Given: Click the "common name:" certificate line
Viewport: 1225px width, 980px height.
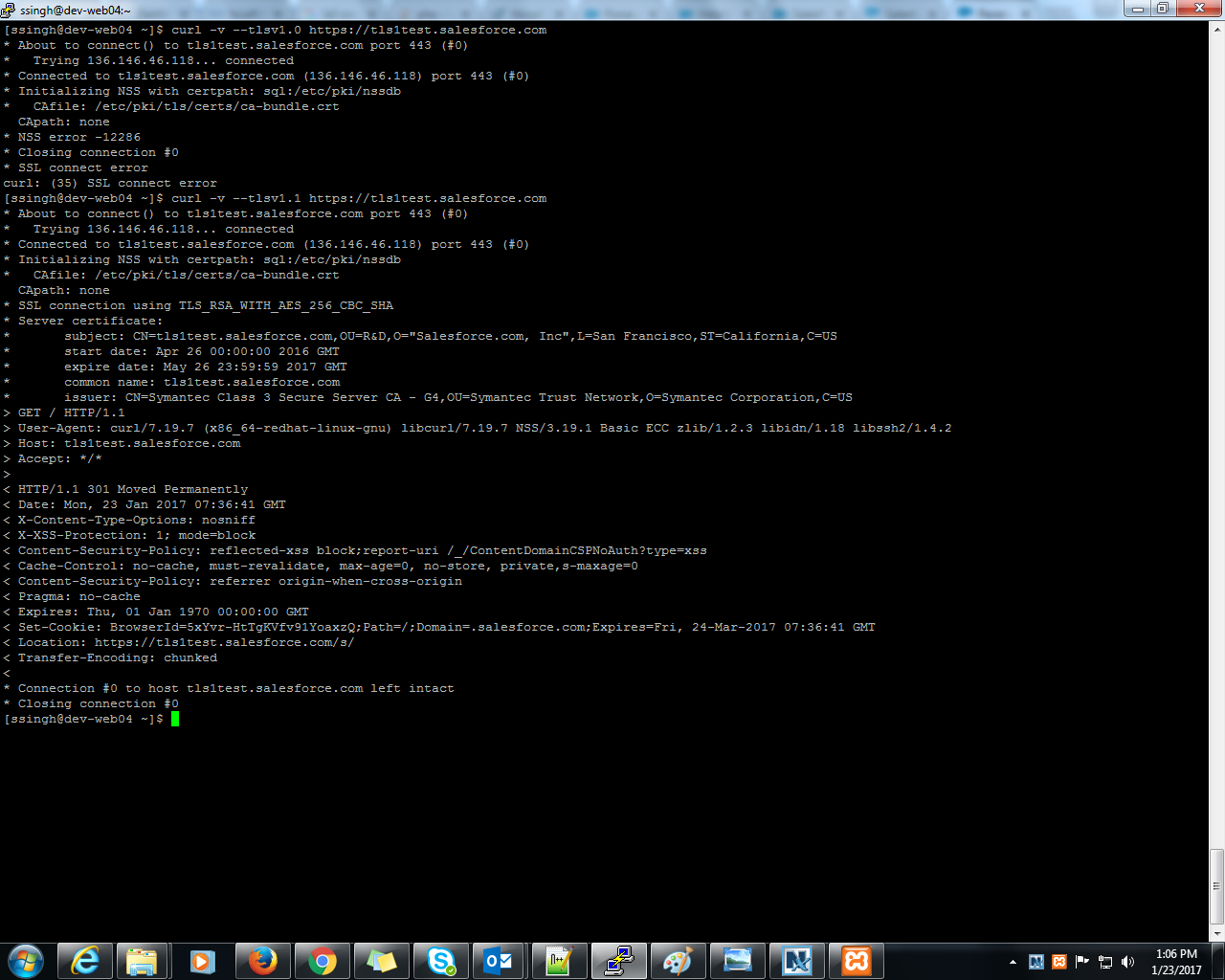Looking at the screenshot, I should [171, 382].
